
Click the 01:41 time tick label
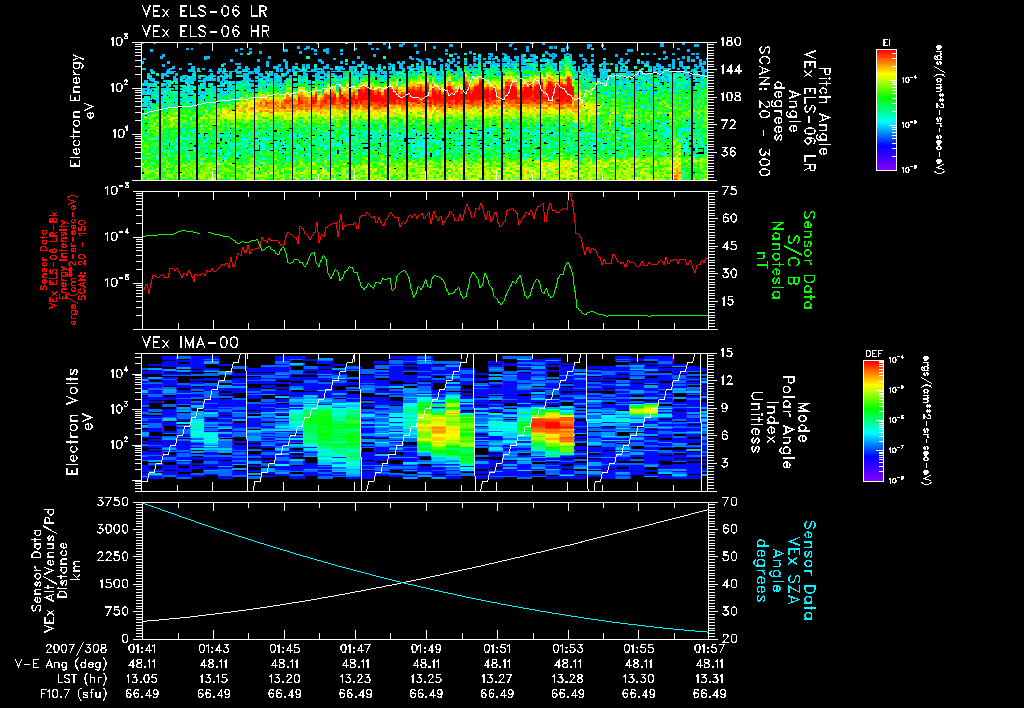142,649
